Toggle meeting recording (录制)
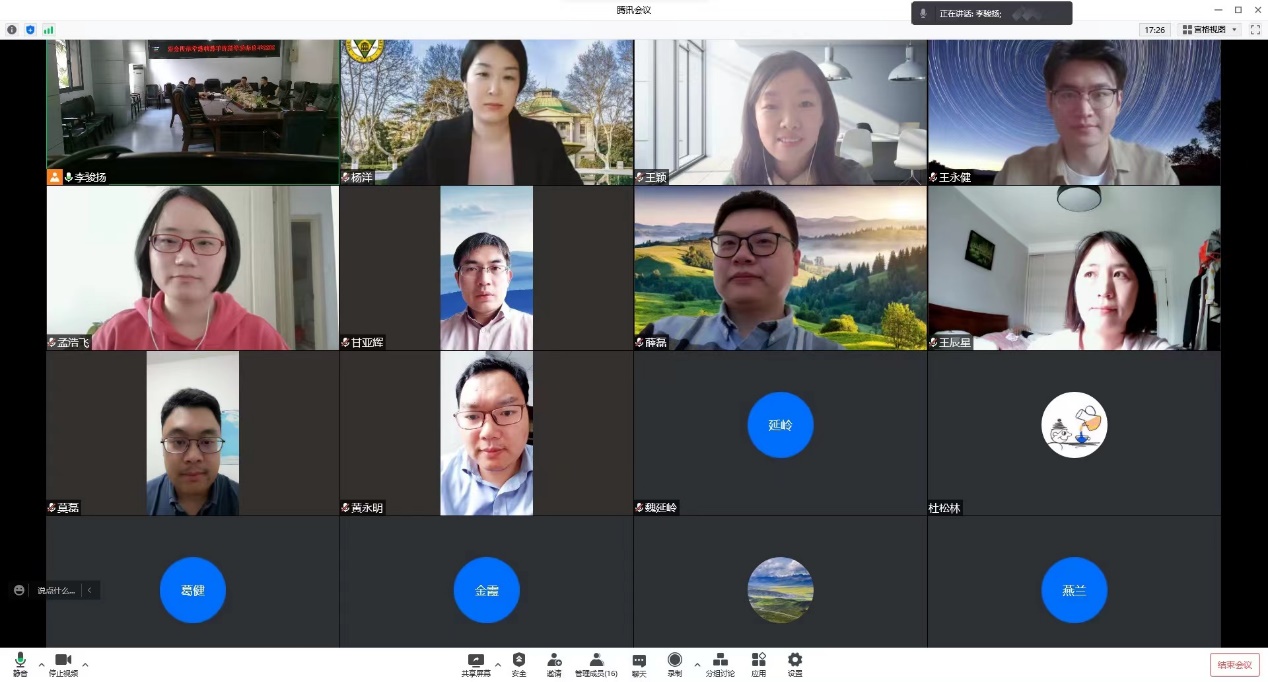 coord(675,664)
